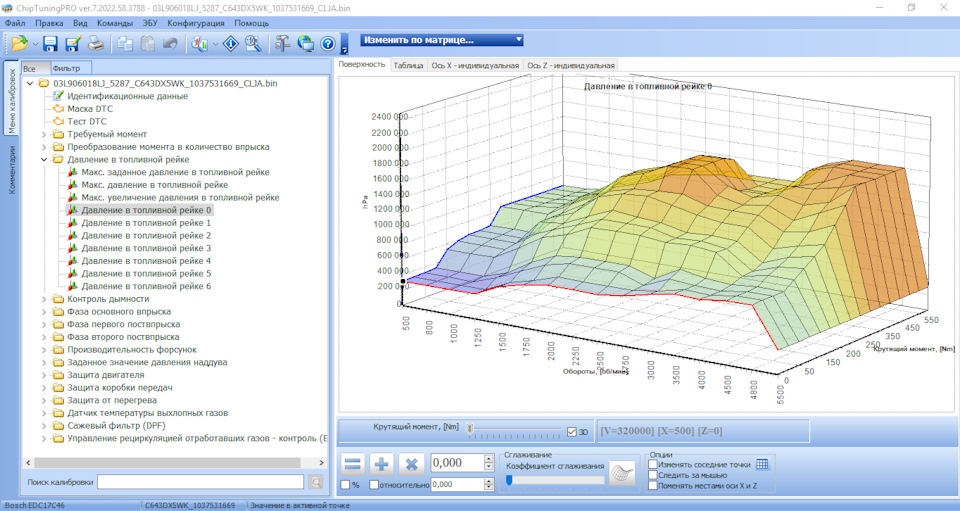
Task: Click the search icon next to Поиск калибровки field
Action: 316,482
